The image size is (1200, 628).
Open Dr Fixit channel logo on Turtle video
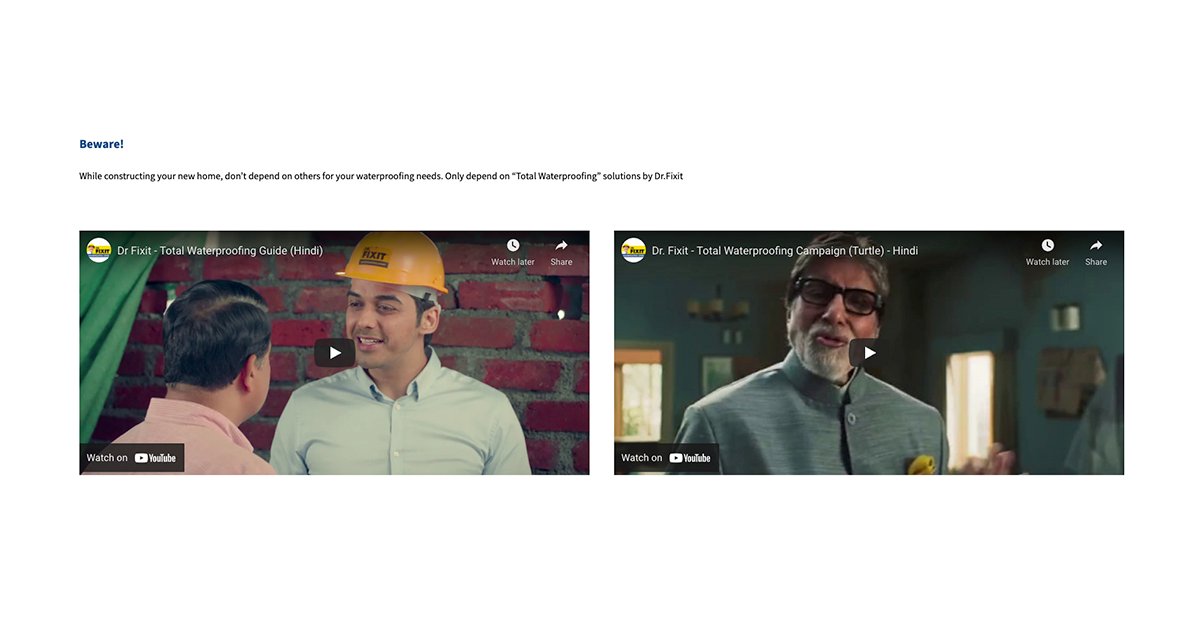634,250
